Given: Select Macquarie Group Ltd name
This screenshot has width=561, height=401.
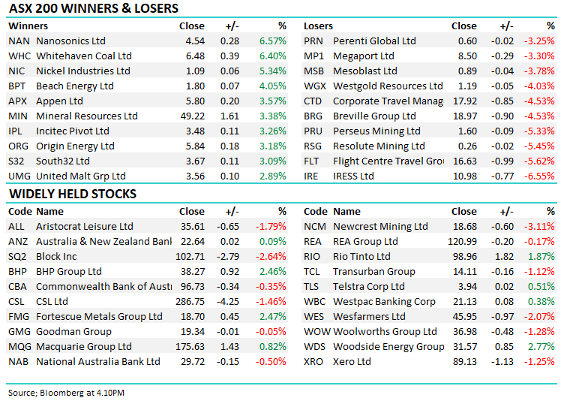Looking at the screenshot, I should (x=84, y=347).
